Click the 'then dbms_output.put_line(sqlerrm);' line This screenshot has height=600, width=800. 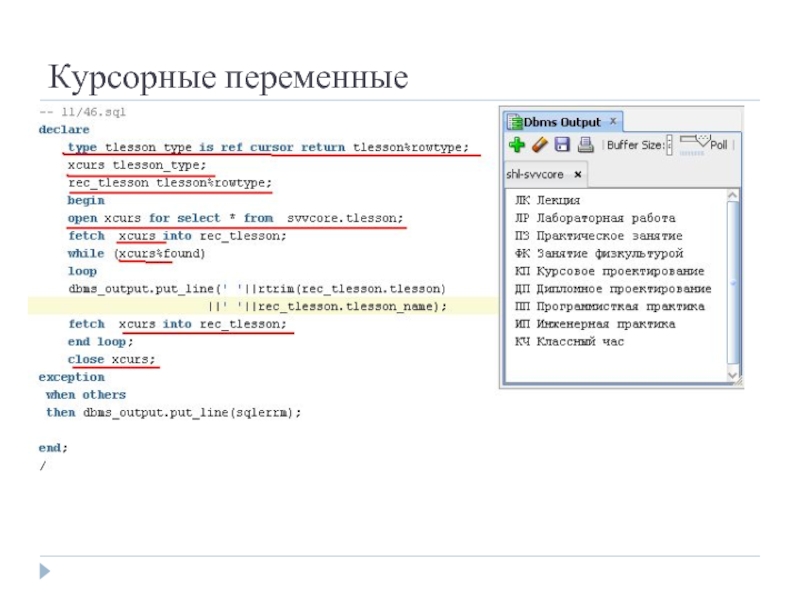coord(173,413)
